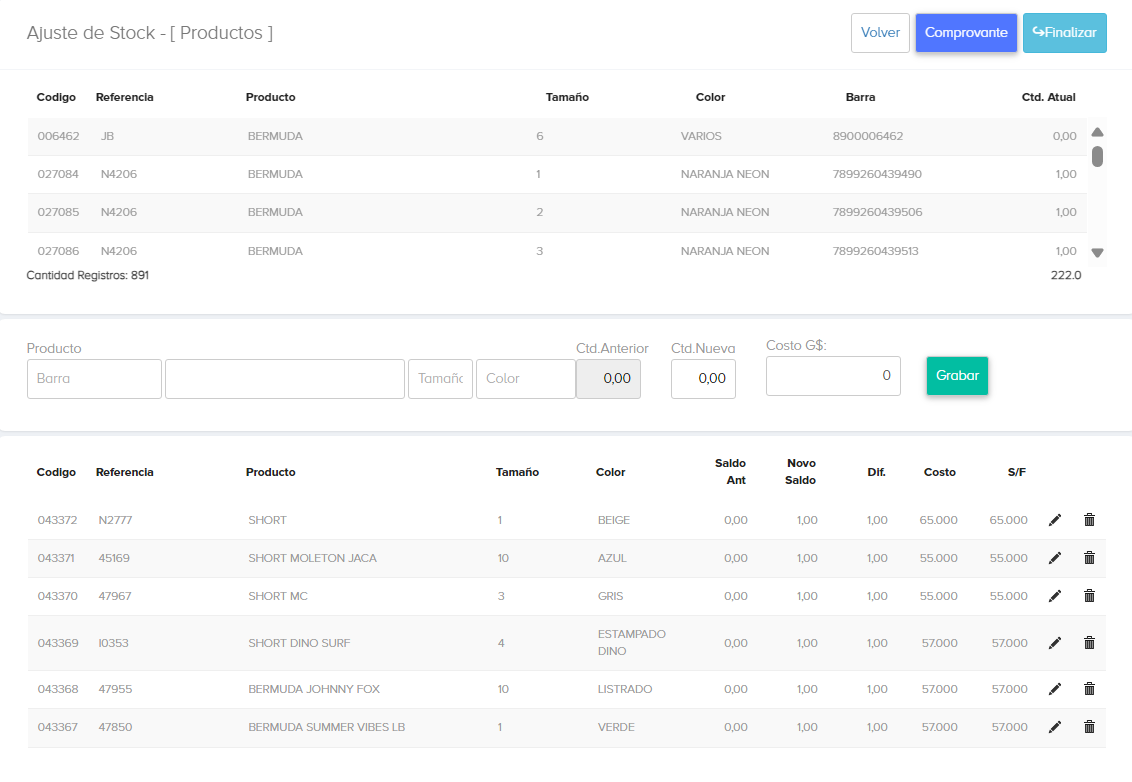Delete the SHORT DINO SURF row

pos(1089,643)
